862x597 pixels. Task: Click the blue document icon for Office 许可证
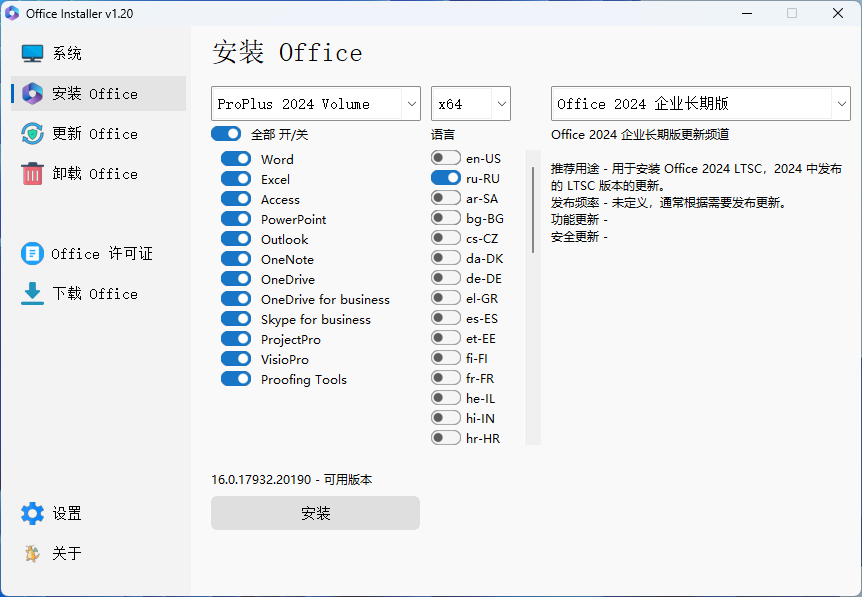coord(32,253)
